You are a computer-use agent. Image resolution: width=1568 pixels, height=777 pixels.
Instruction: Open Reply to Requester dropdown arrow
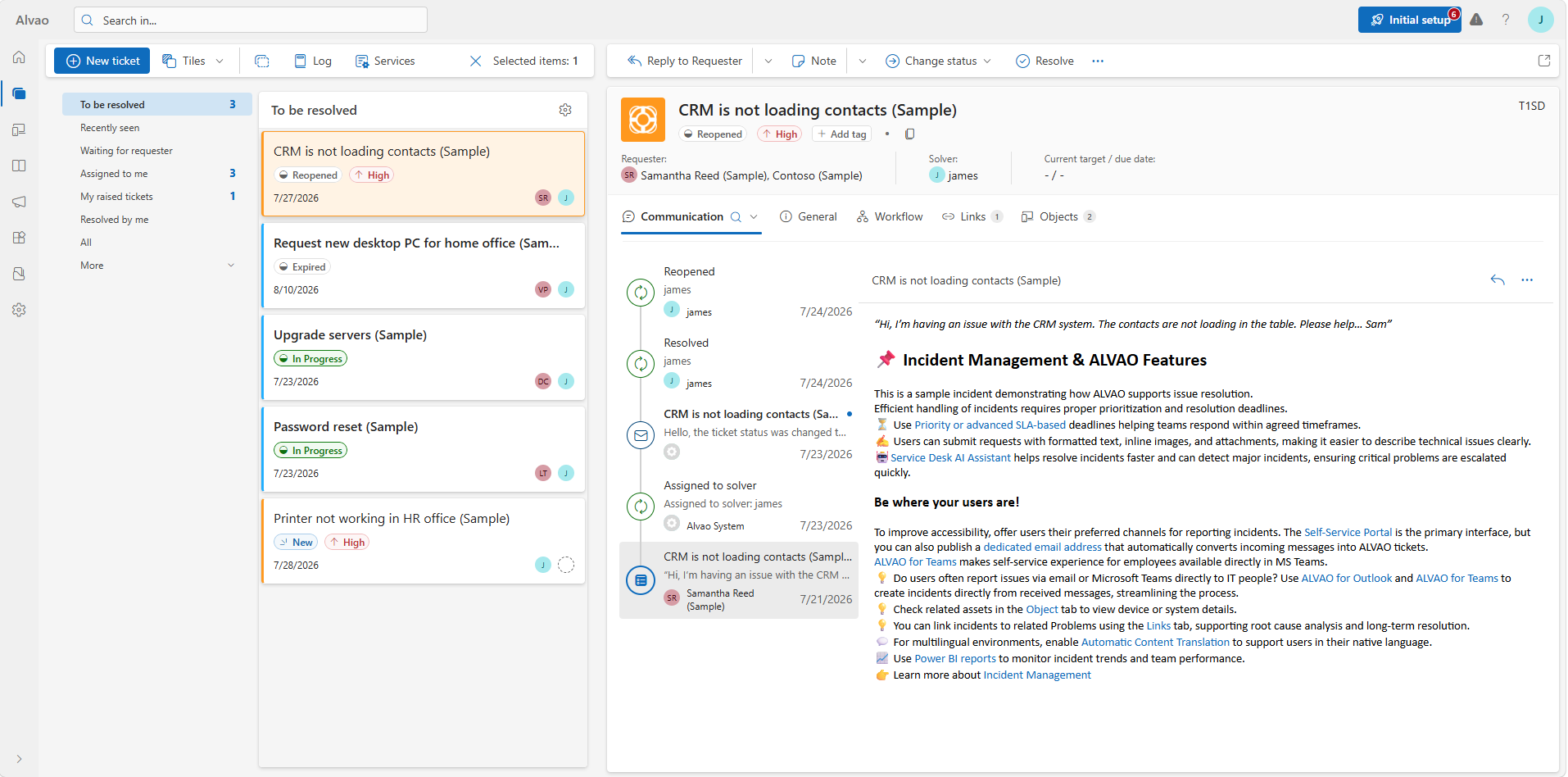coord(768,61)
